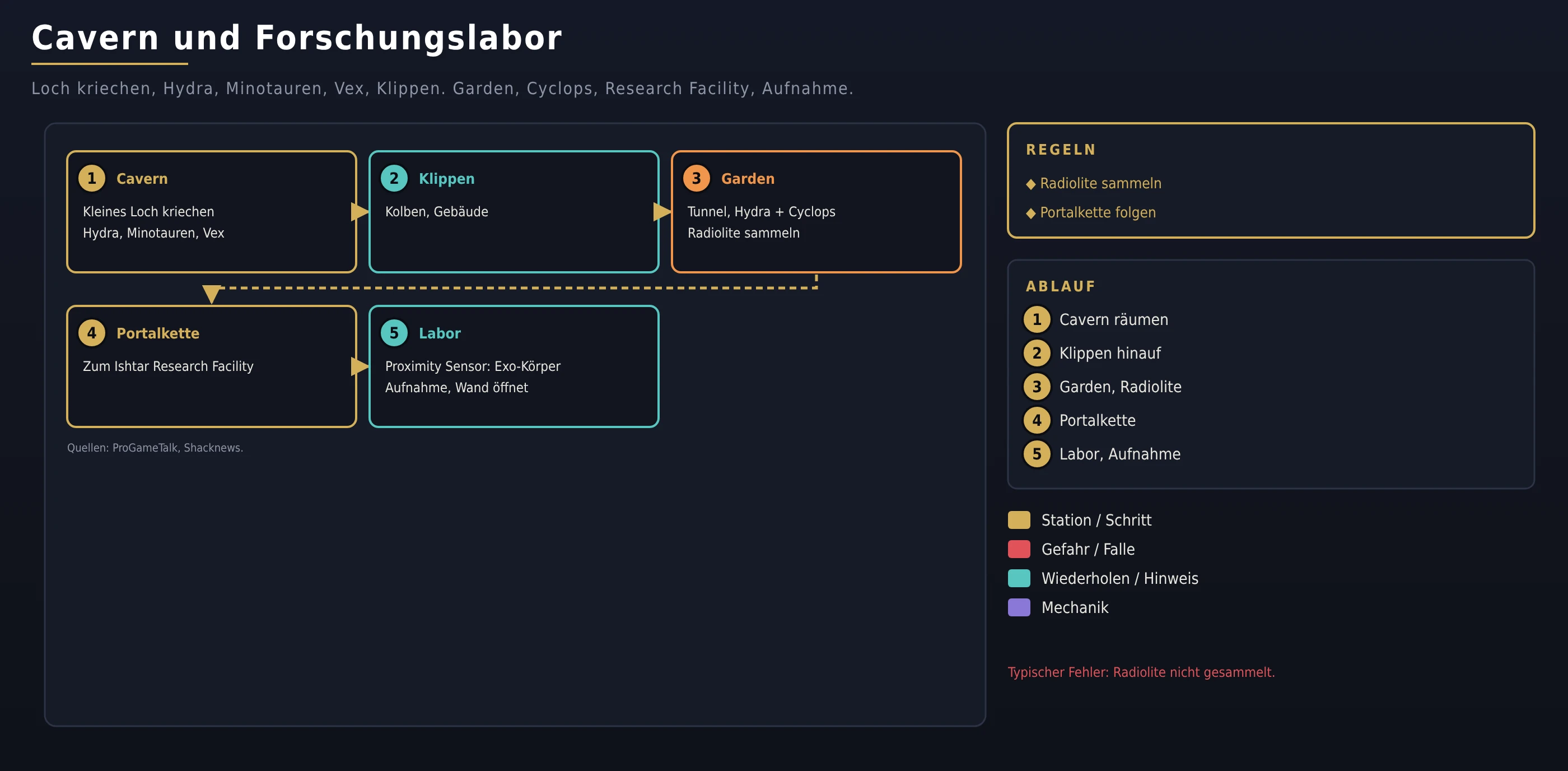Click the text 'Kleines Loch kriechen'

coord(148,211)
